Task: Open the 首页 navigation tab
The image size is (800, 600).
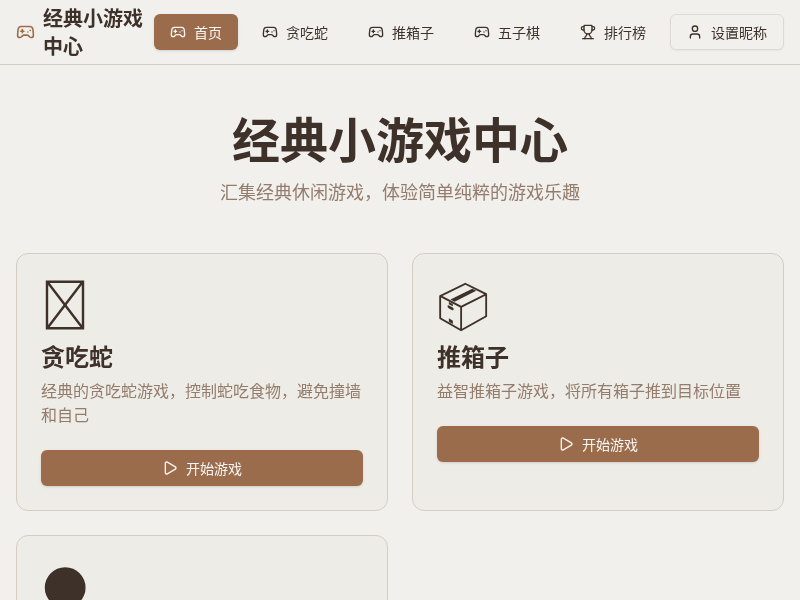Action: tap(196, 32)
